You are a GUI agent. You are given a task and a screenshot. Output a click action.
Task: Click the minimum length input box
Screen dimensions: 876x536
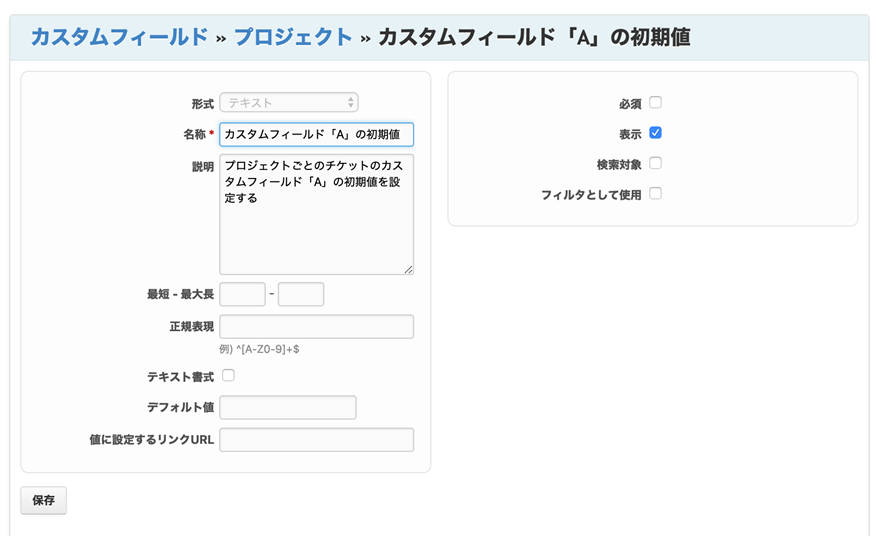point(242,294)
